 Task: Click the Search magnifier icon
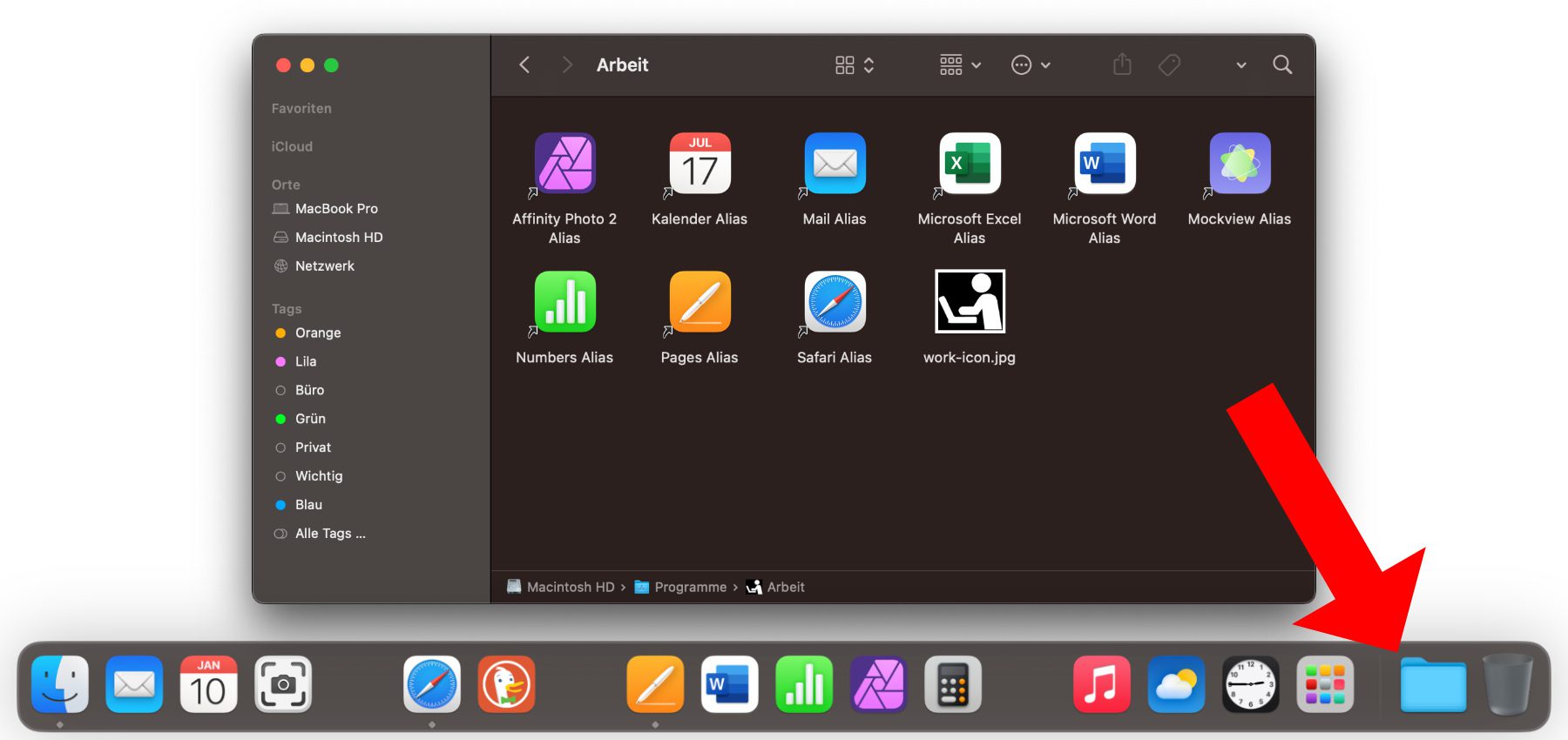(1282, 64)
